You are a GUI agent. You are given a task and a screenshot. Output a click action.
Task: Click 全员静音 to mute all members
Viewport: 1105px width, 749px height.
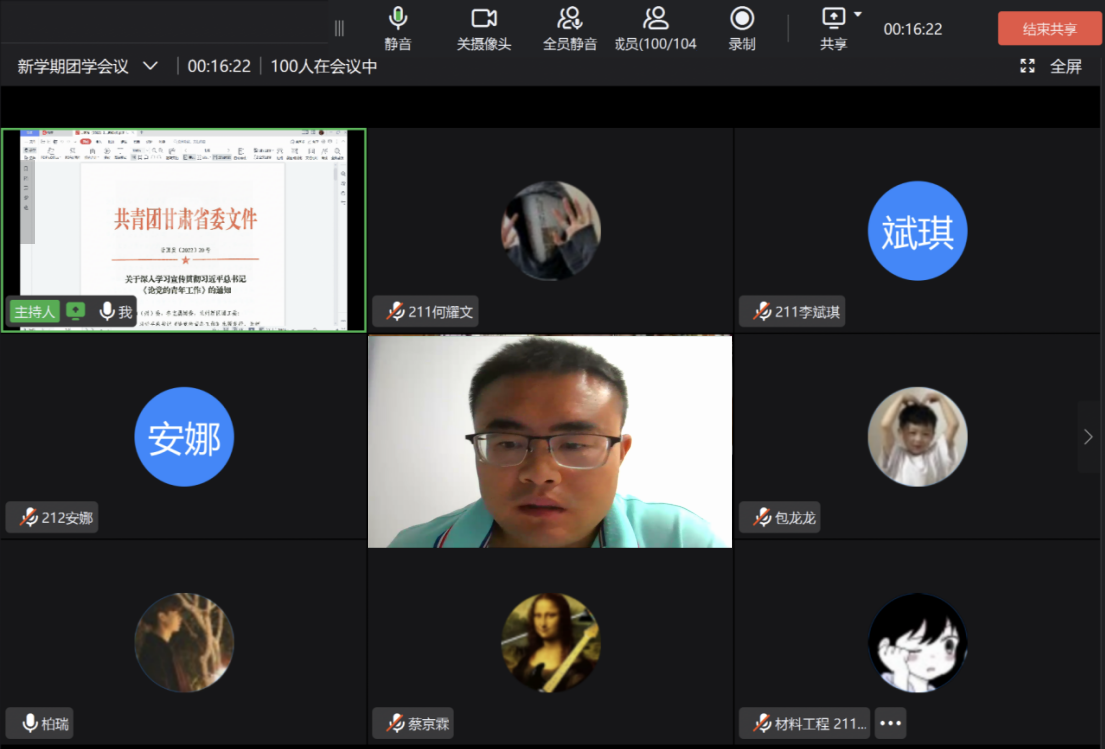[570, 19]
